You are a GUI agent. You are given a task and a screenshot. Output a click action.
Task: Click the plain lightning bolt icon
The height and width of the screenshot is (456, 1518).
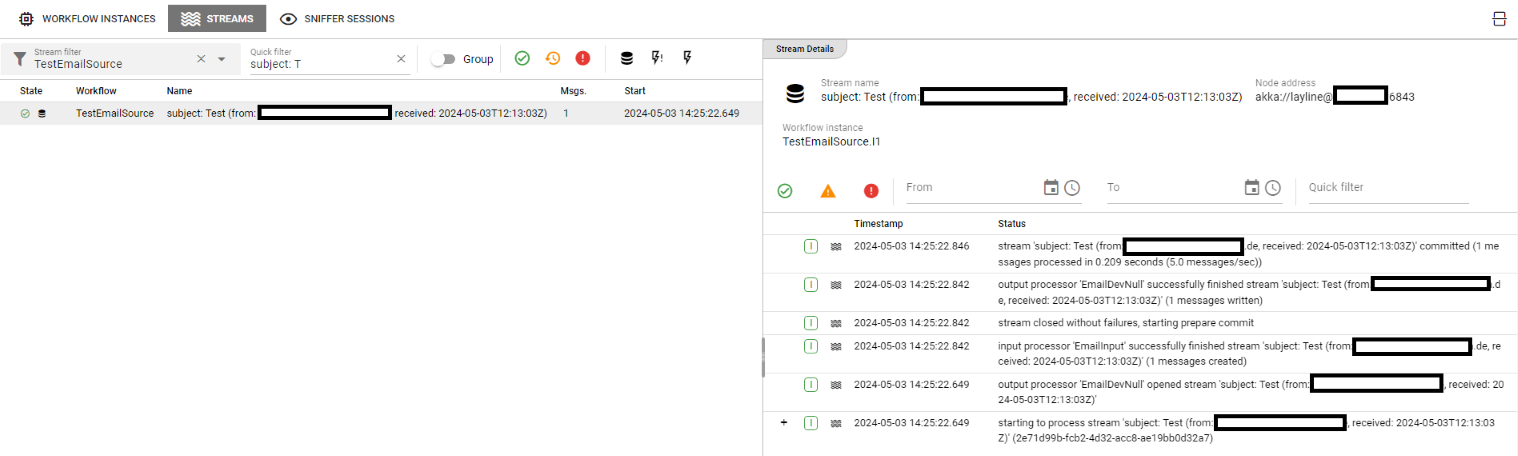[x=687, y=59]
